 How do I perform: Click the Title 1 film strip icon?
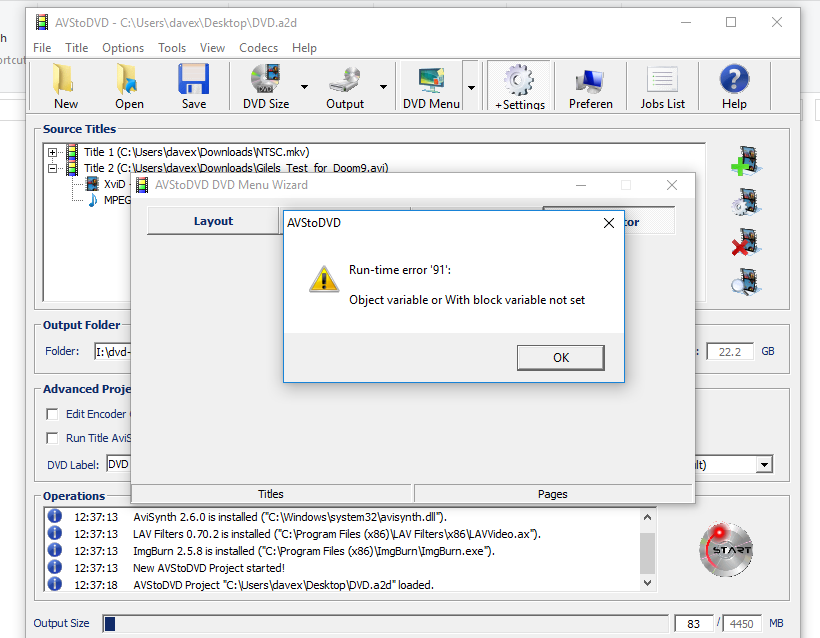coord(72,152)
